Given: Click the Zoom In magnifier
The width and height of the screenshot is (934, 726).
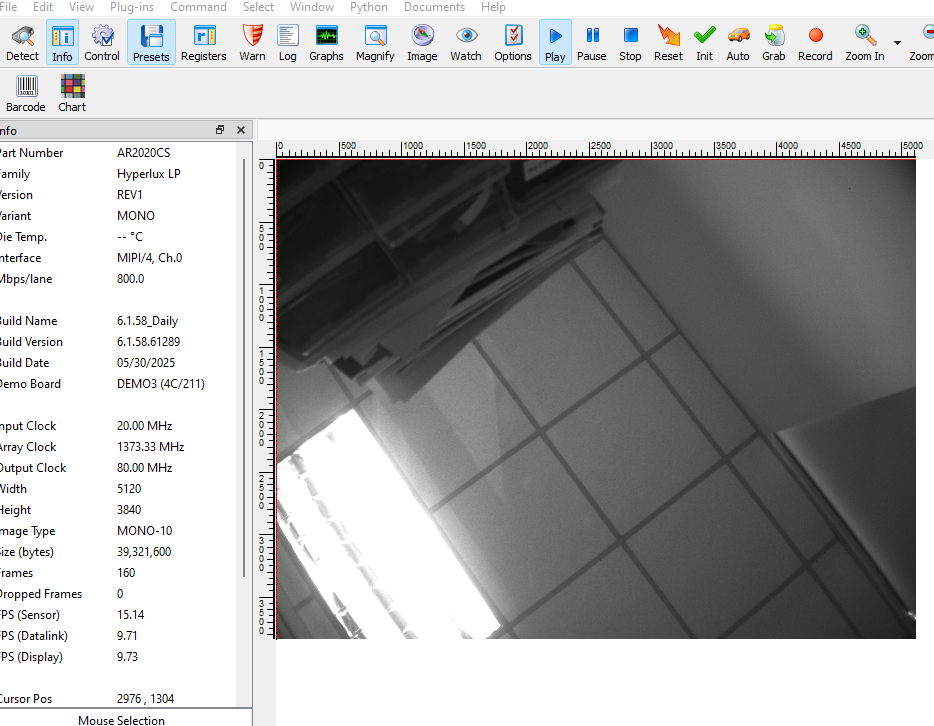Looking at the screenshot, I should [x=865, y=42].
